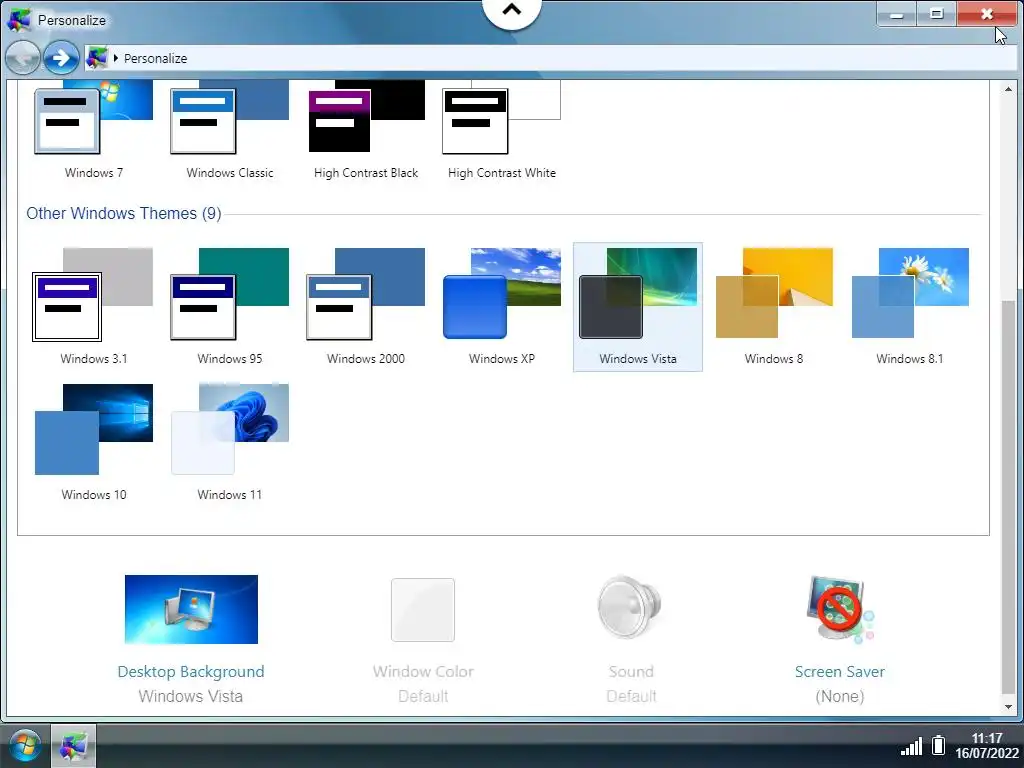Apply the Windows Classic theme

[x=229, y=131]
